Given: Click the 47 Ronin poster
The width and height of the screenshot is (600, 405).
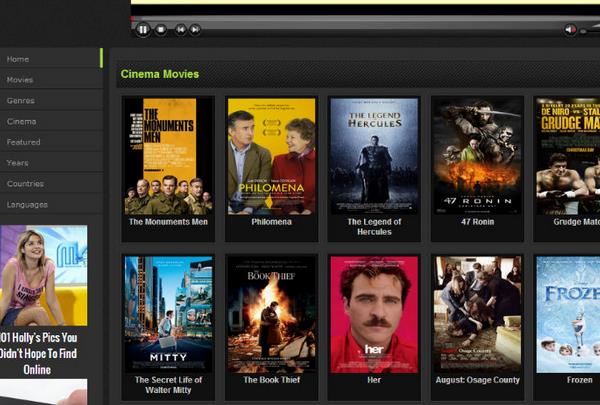Looking at the screenshot, I should 477,156.
